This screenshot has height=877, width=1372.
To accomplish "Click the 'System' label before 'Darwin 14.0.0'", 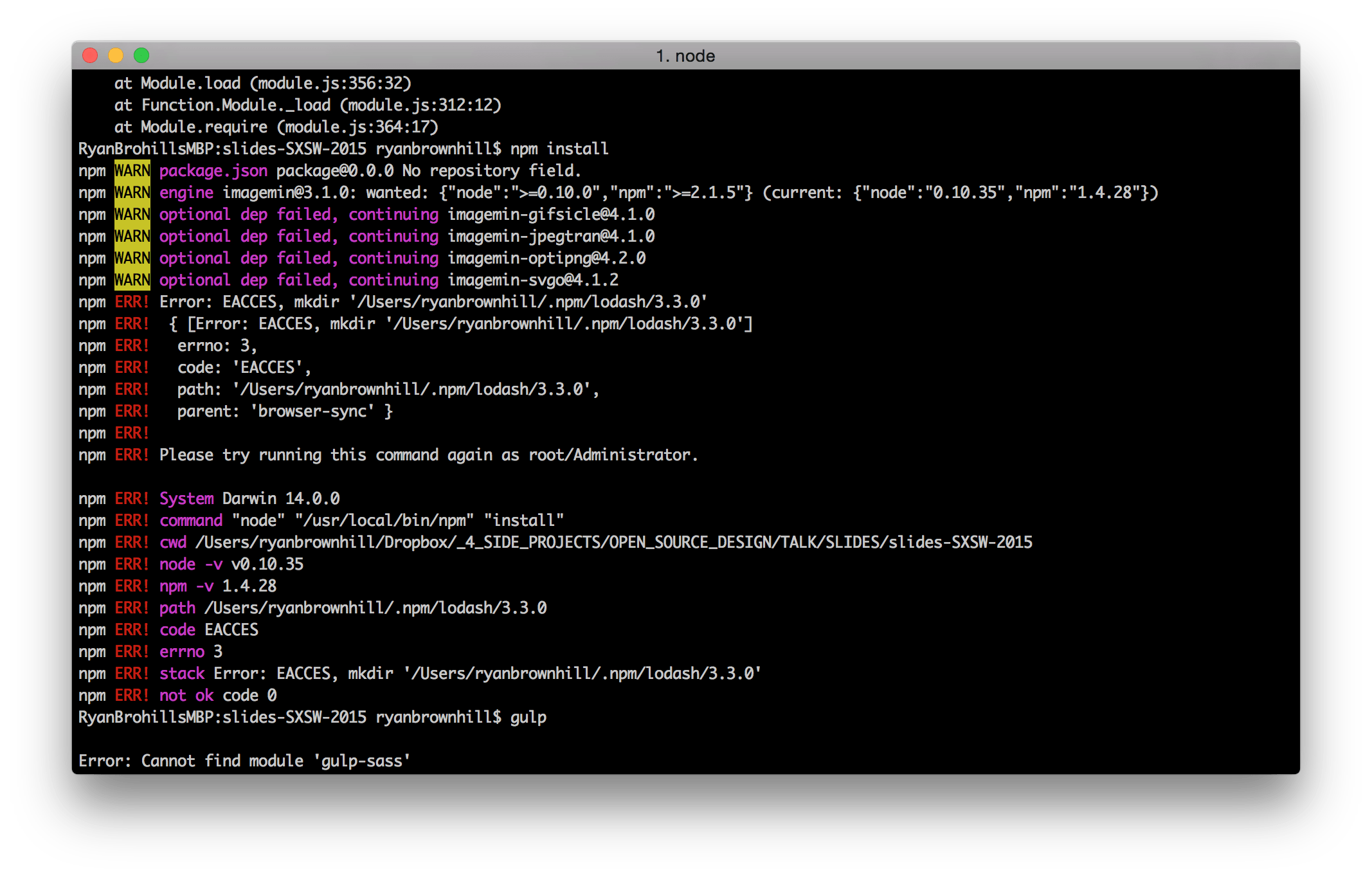I will (186, 499).
